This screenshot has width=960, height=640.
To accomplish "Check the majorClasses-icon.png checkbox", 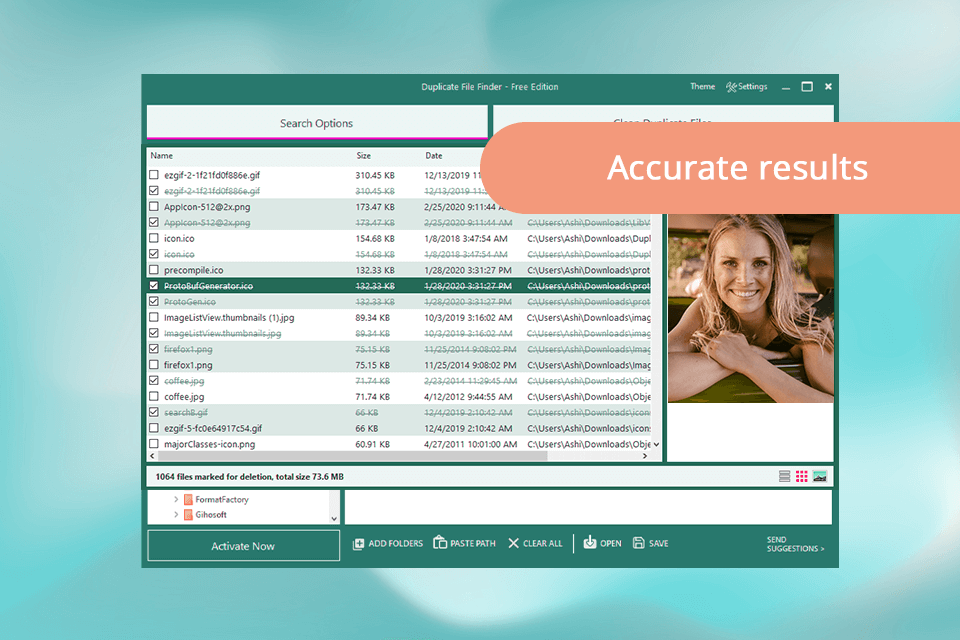I will coord(154,444).
